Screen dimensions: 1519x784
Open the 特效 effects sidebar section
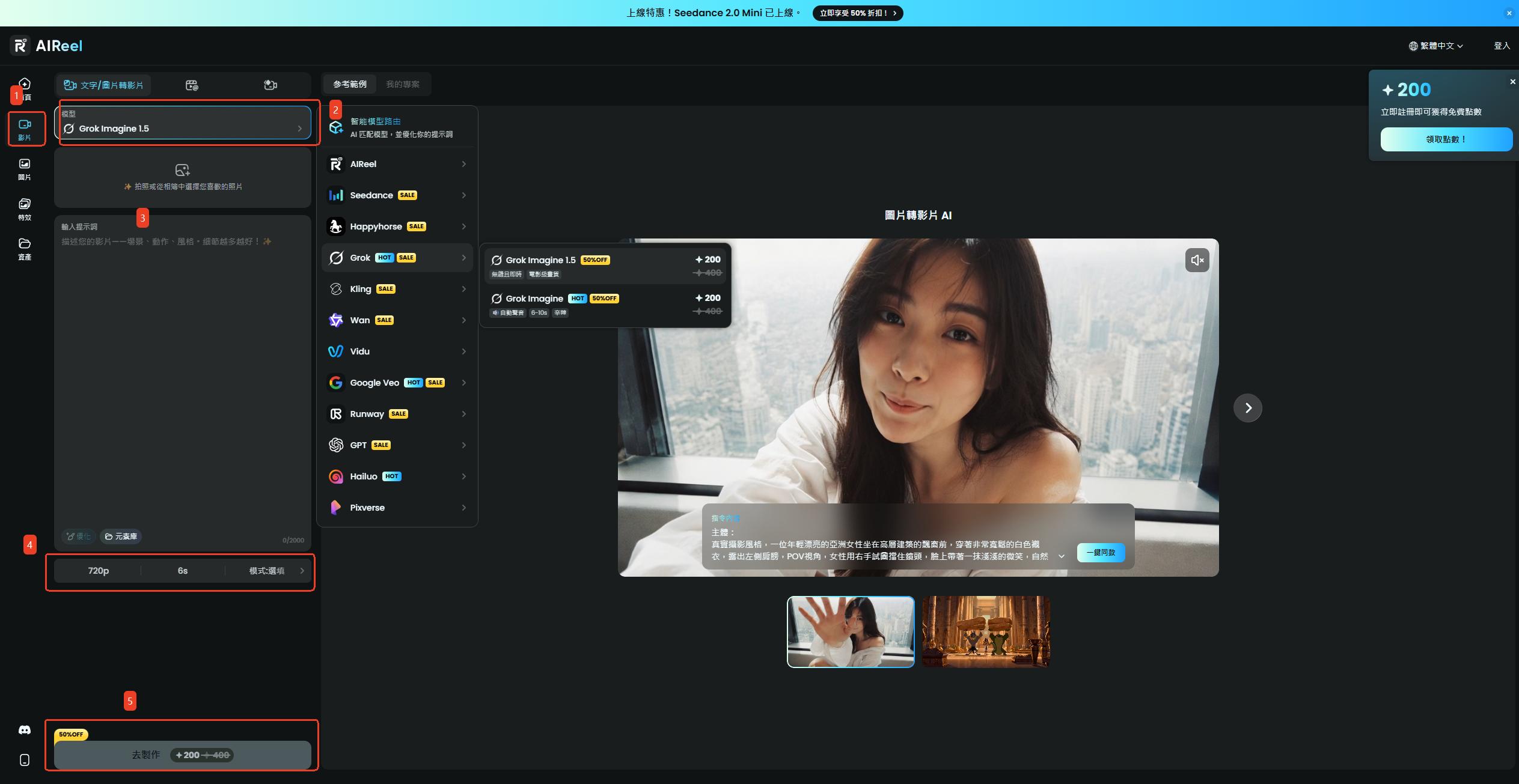[25, 210]
